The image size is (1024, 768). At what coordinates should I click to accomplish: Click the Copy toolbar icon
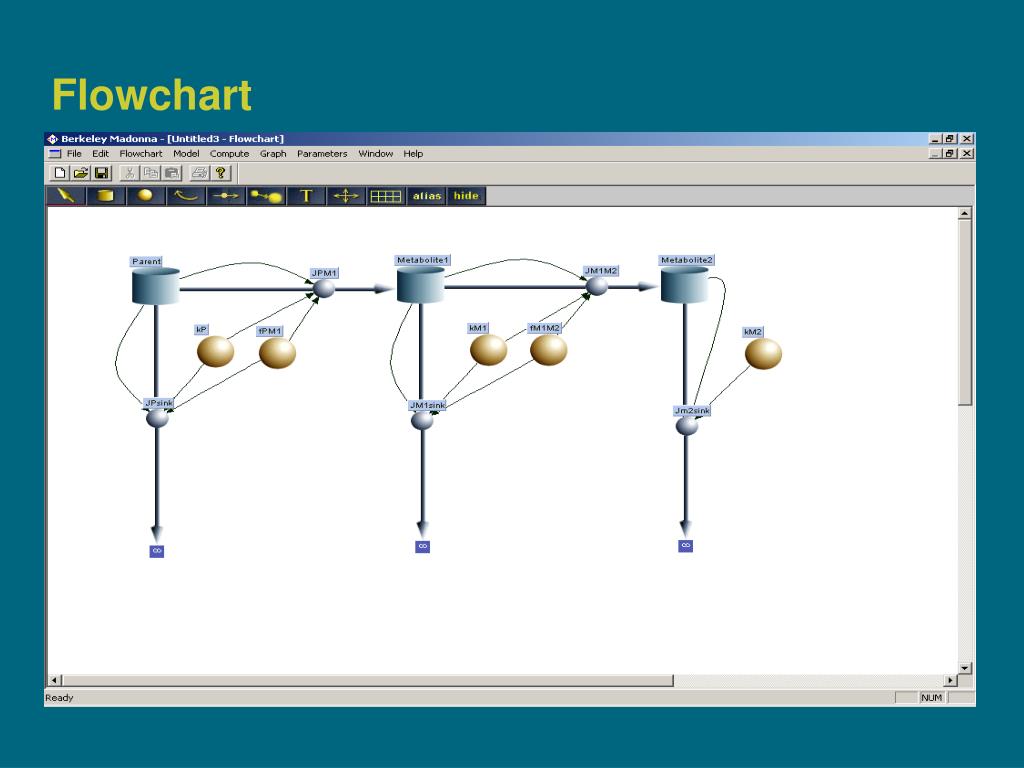(x=151, y=173)
